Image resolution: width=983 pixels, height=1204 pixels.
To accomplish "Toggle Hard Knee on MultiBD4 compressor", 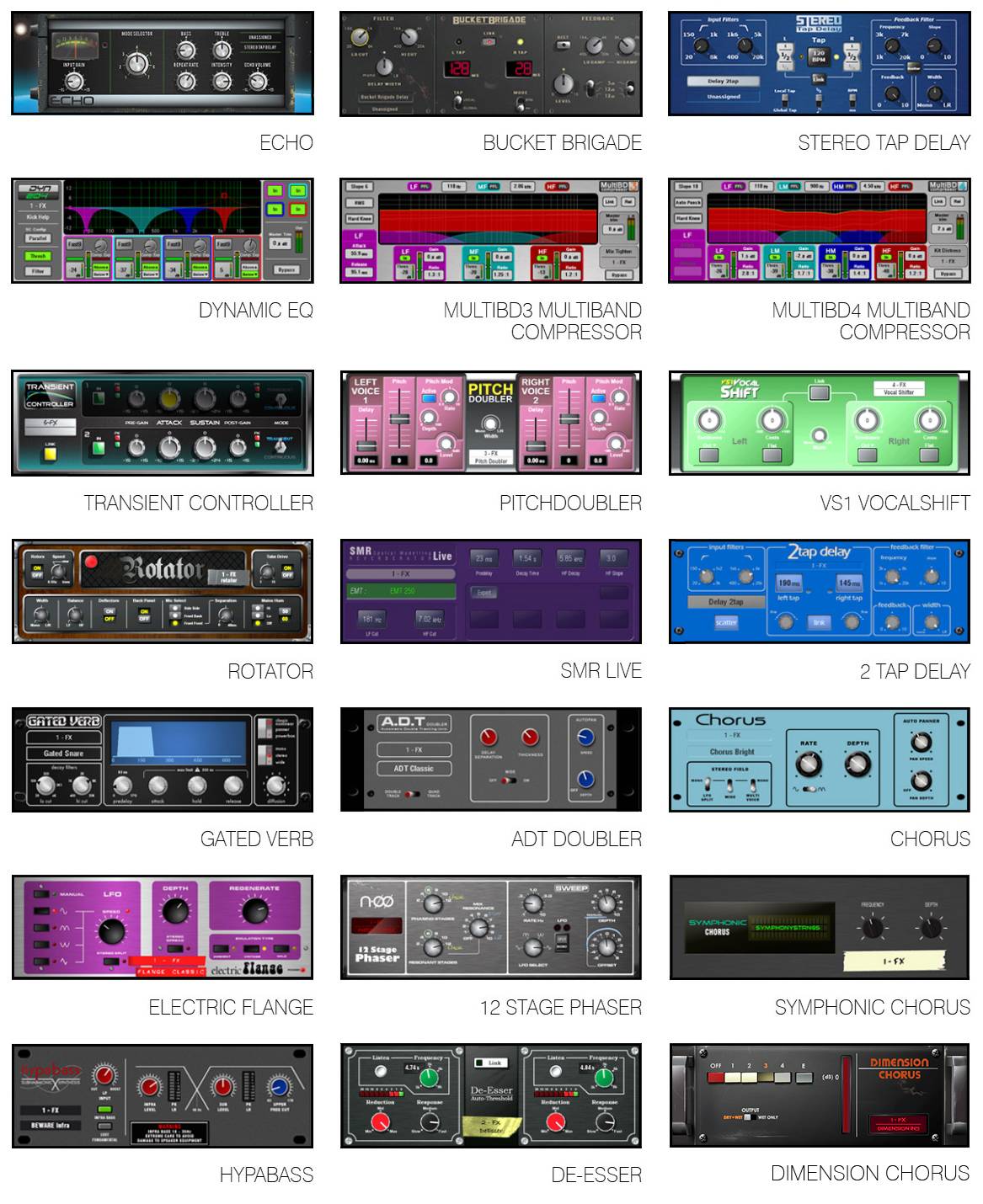I will pyautogui.click(x=688, y=218).
